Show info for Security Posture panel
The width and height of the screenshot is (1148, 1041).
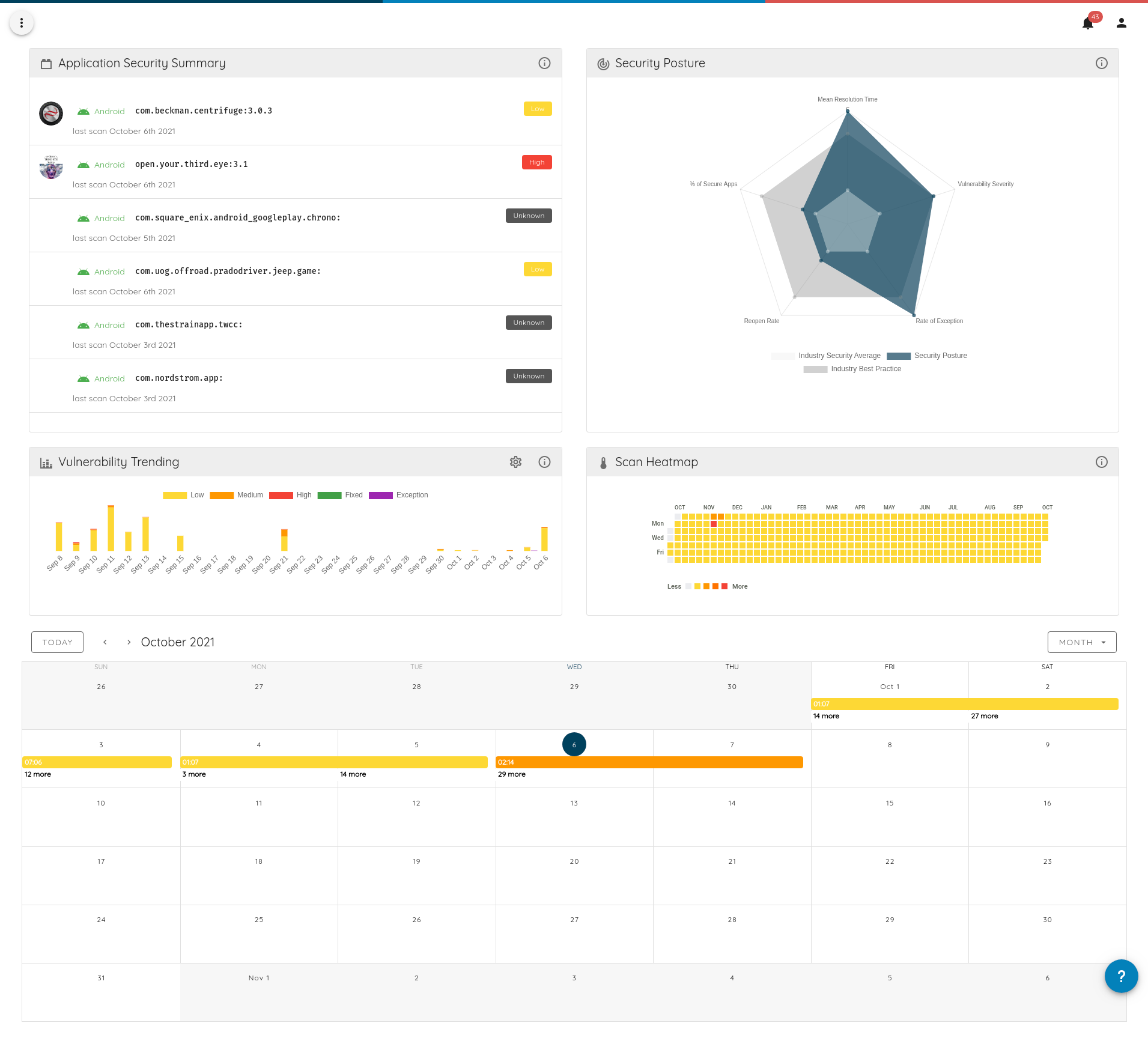pyautogui.click(x=1101, y=63)
